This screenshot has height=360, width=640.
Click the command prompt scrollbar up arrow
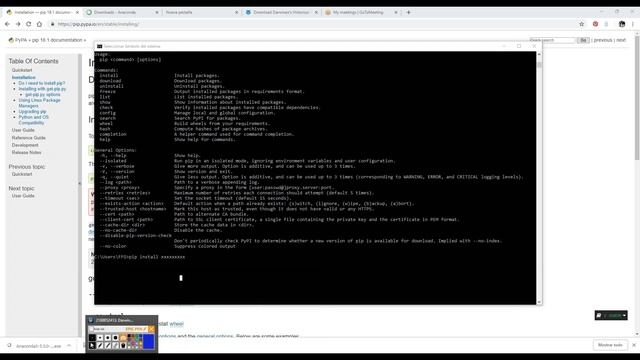(539, 54)
